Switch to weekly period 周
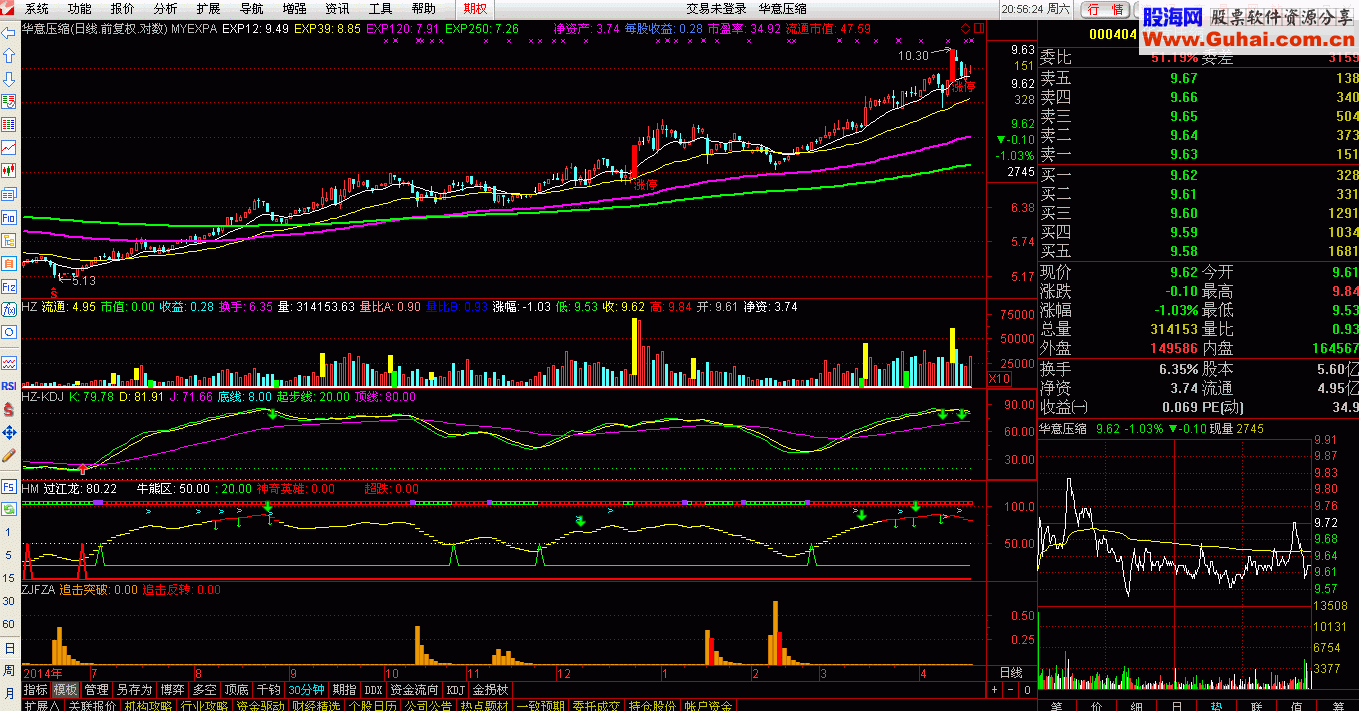Screen dimensions: 1359x711 click(x=9, y=670)
